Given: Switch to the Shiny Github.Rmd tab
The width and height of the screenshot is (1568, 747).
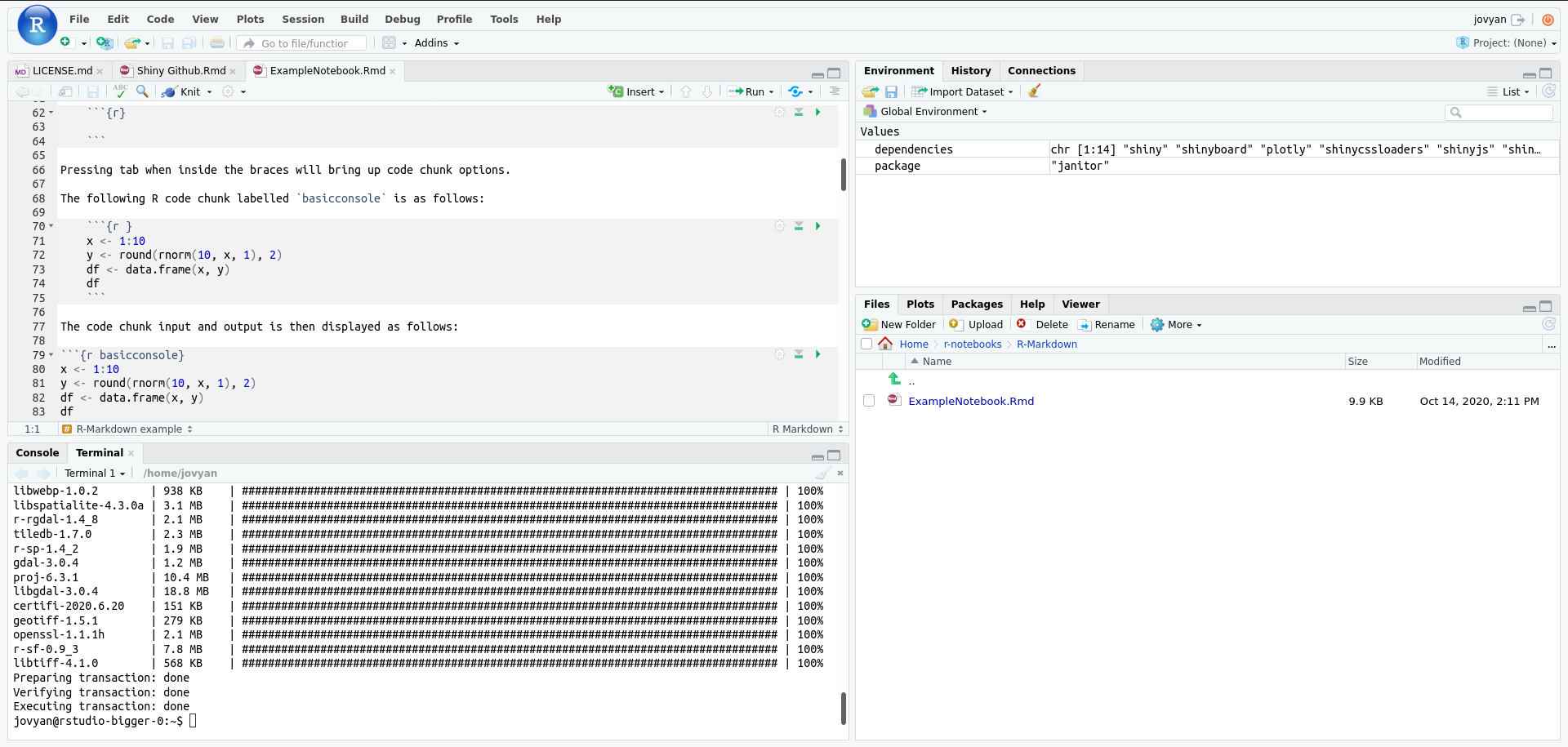Looking at the screenshot, I should (x=180, y=71).
